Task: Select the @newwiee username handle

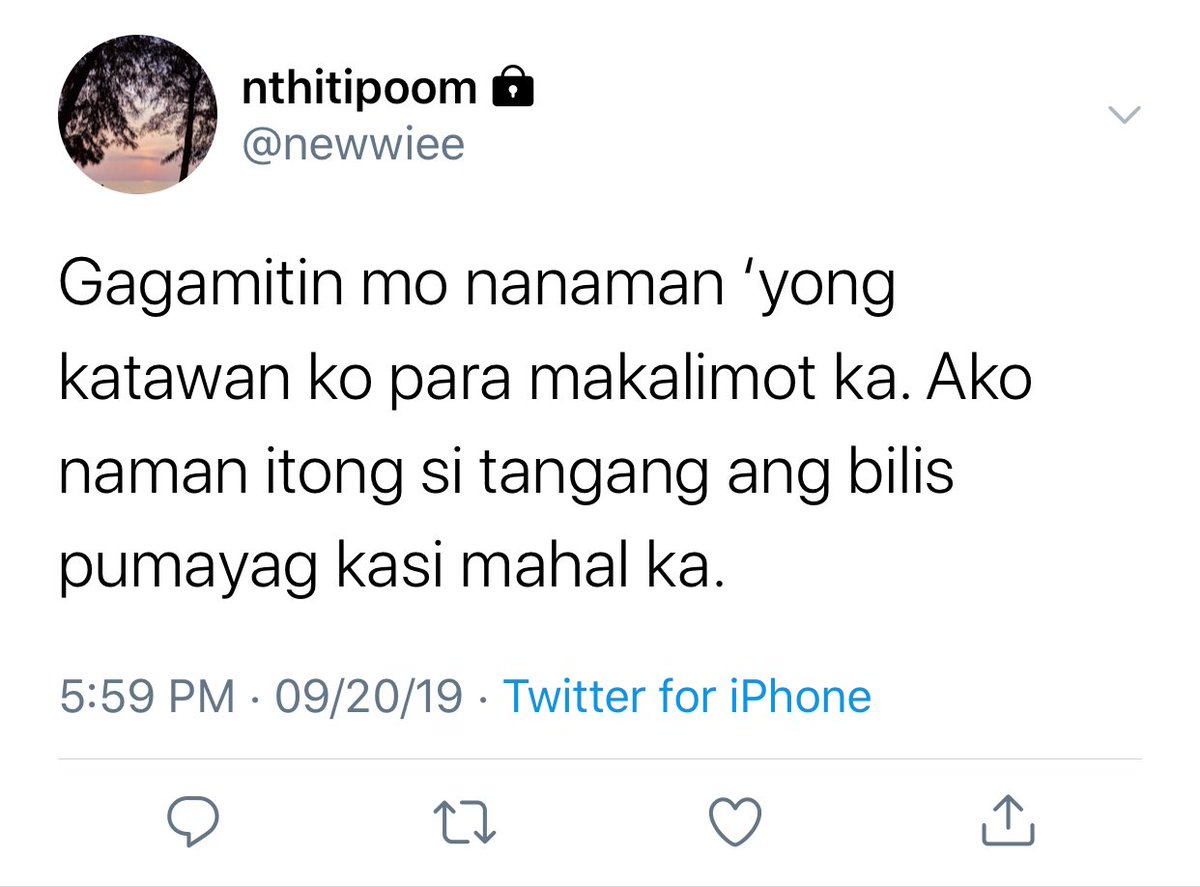Action: pyautogui.click(x=354, y=145)
